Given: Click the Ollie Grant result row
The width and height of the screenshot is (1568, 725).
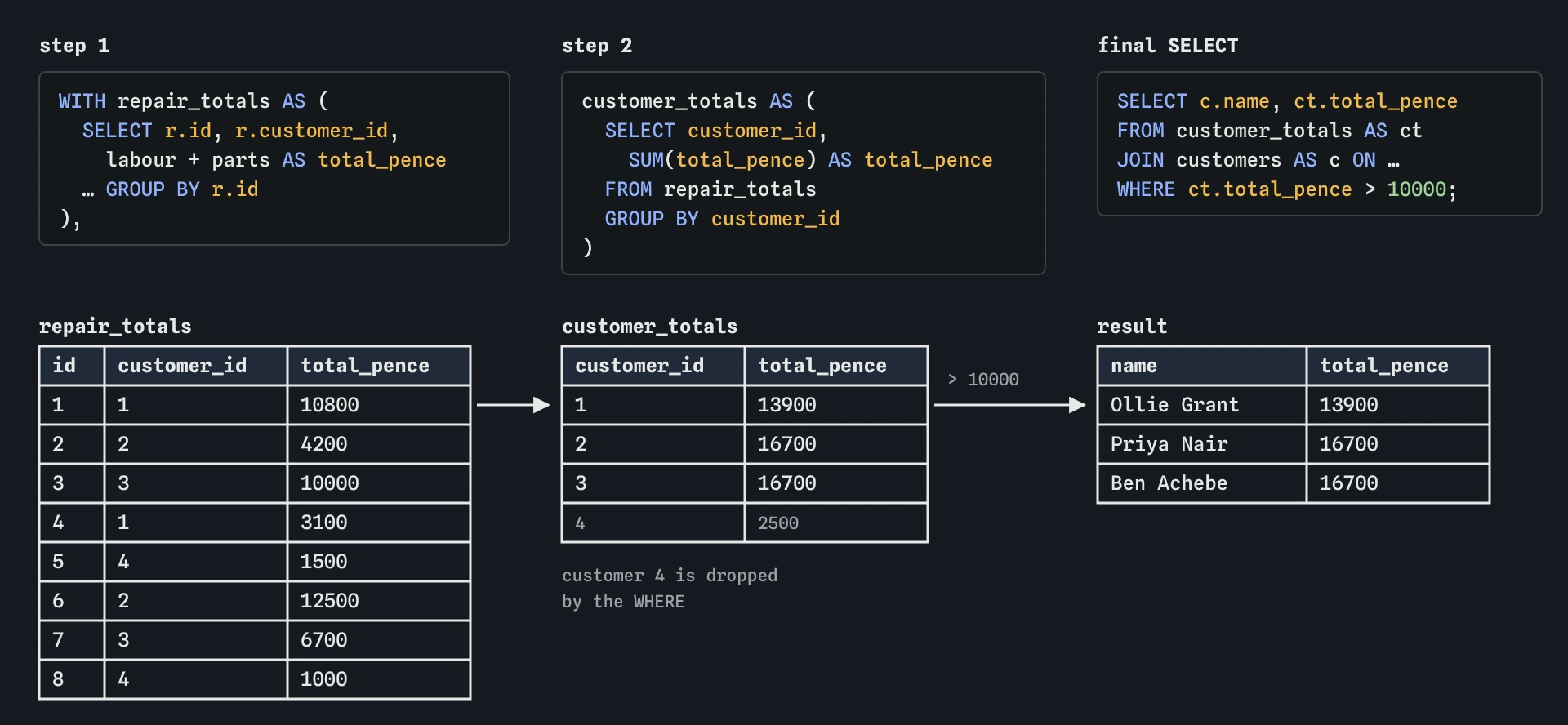Looking at the screenshot, I should click(1294, 405).
